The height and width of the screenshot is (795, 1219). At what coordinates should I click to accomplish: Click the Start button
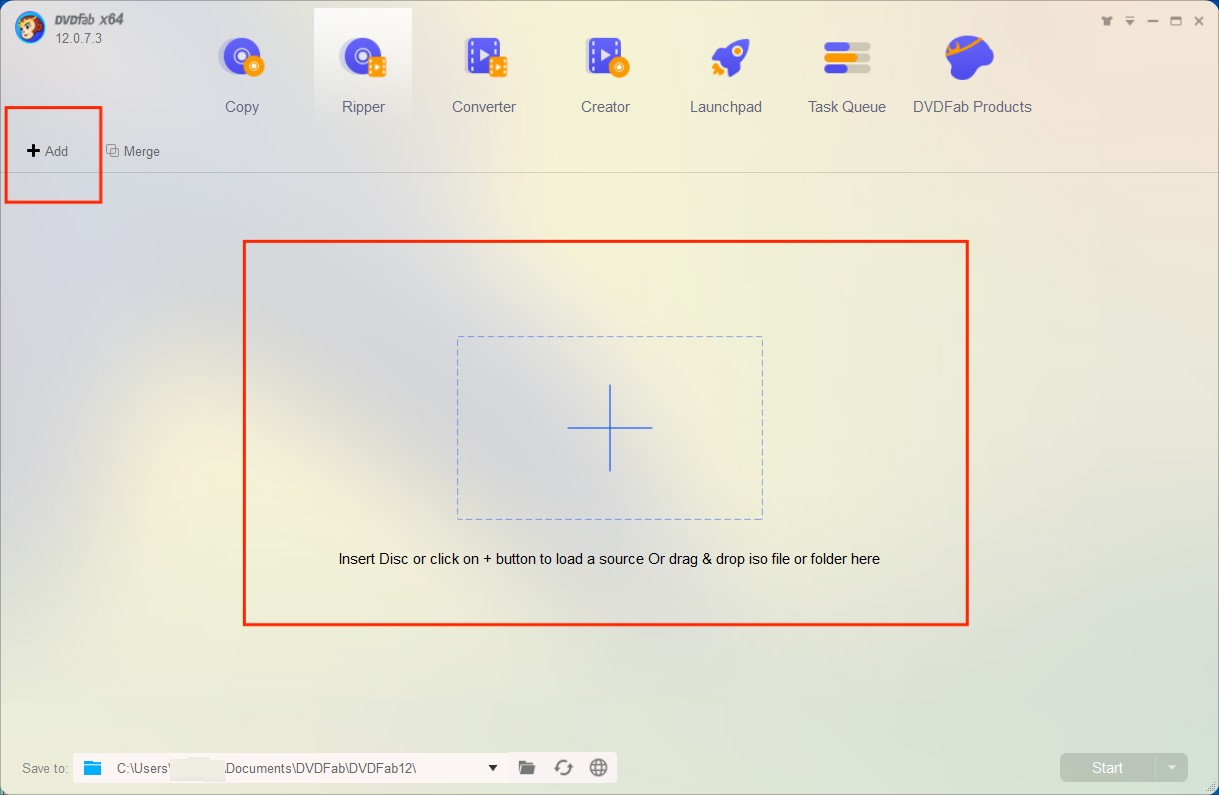pos(1107,768)
